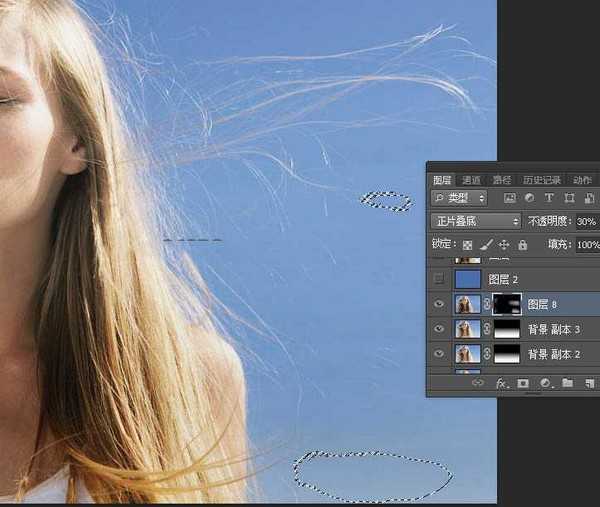Click the adjustment layer filter icon
Viewport: 600px width, 507px height.
click(x=528, y=199)
